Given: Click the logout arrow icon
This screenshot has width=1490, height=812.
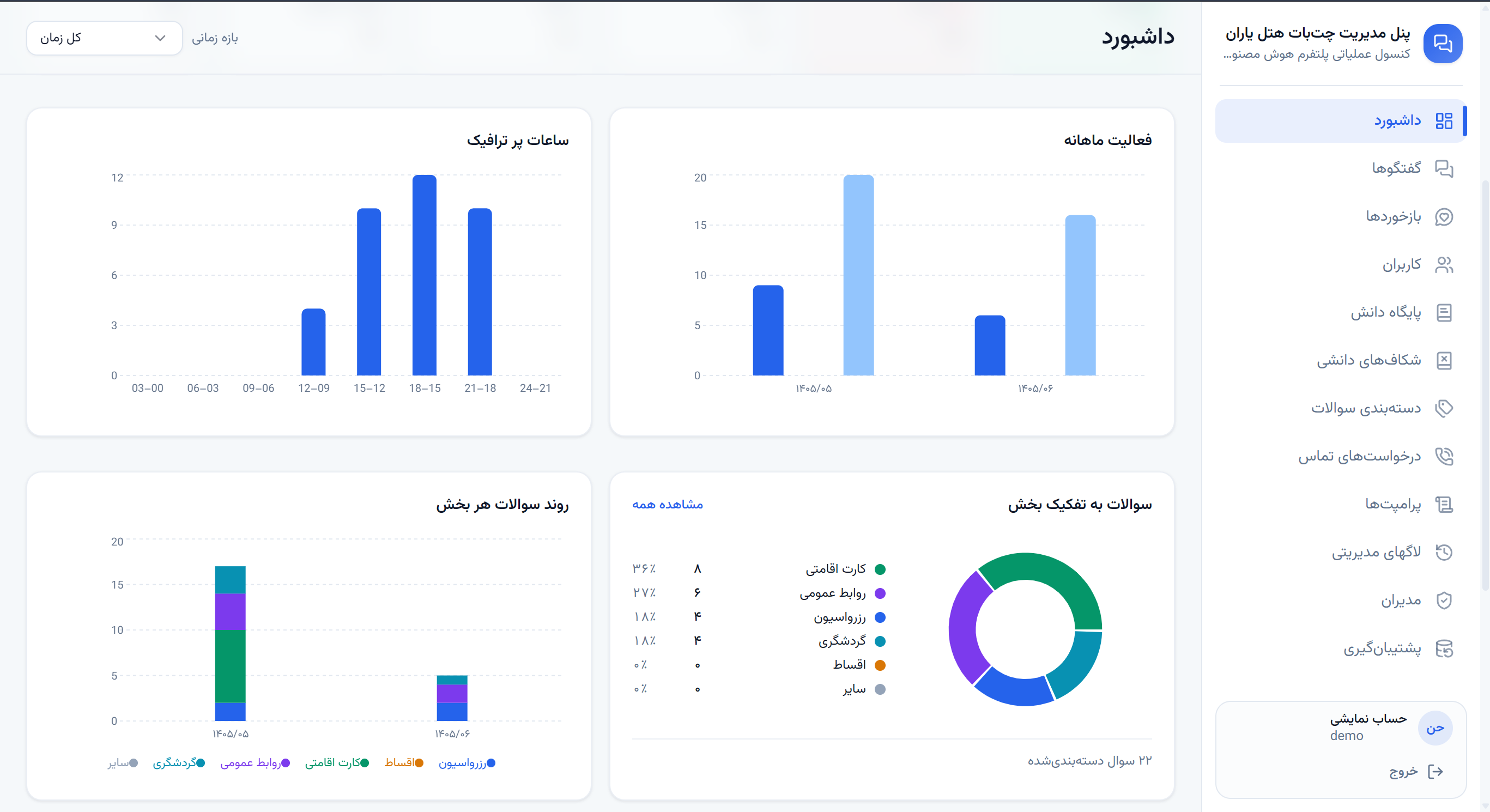Looking at the screenshot, I should point(1436,772).
